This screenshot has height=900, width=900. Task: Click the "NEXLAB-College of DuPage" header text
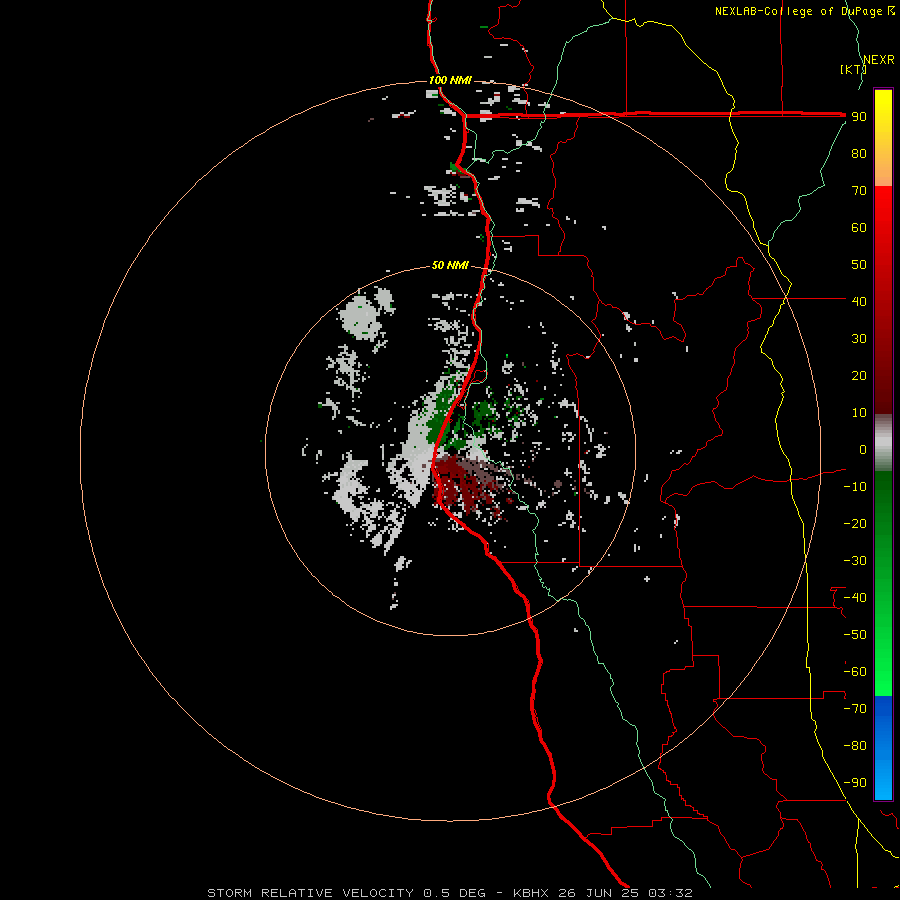tap(798, 11)
